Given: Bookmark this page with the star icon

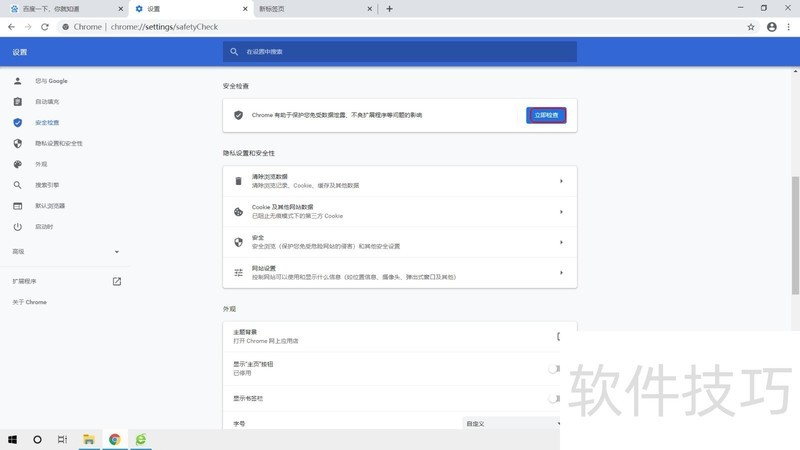Looking at the screenshot, I should click(x=751, y=27).
